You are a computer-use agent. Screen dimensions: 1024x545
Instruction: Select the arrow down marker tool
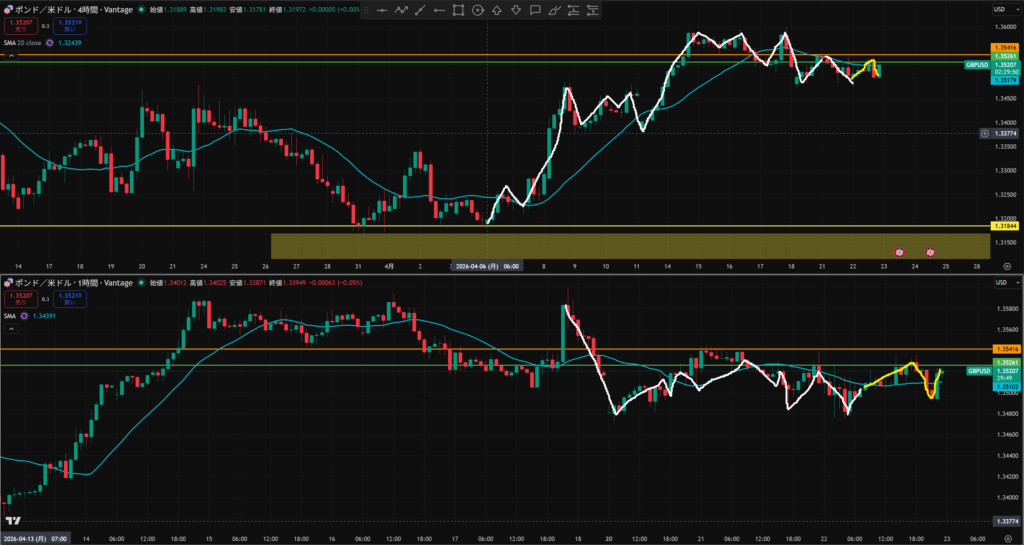click(516, 10)
